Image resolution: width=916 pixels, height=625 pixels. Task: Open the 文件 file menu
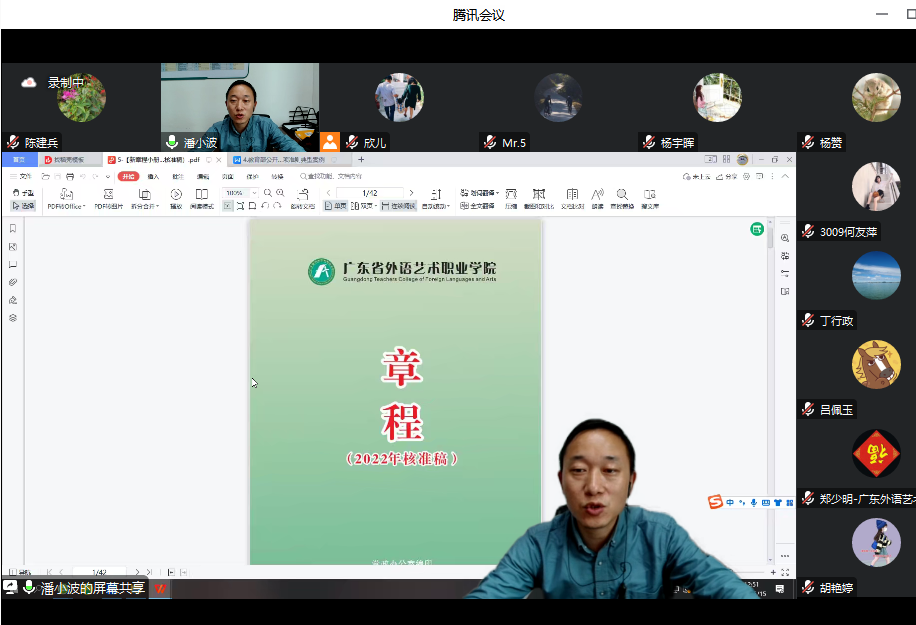coord(20,176)
